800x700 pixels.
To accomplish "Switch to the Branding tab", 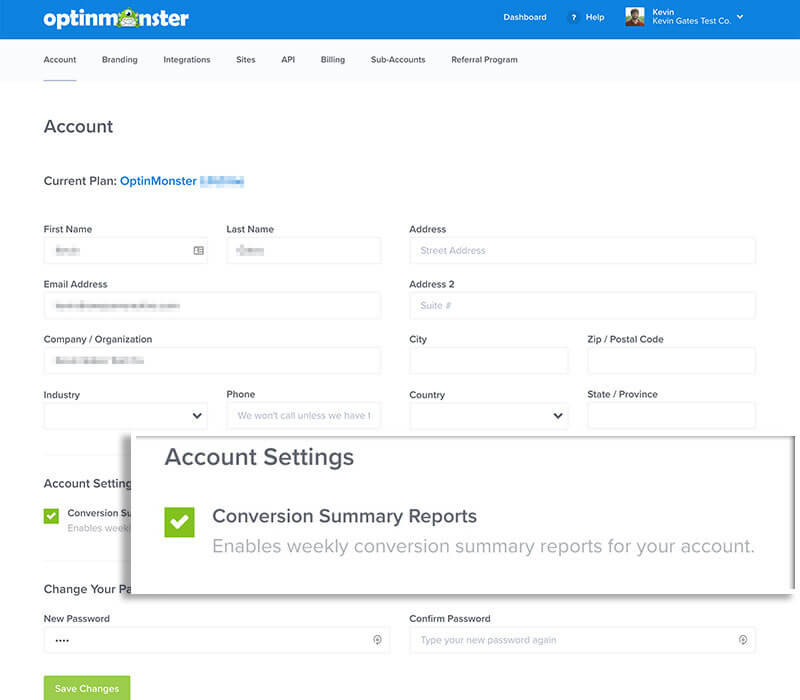I will (x=119, y=60).
